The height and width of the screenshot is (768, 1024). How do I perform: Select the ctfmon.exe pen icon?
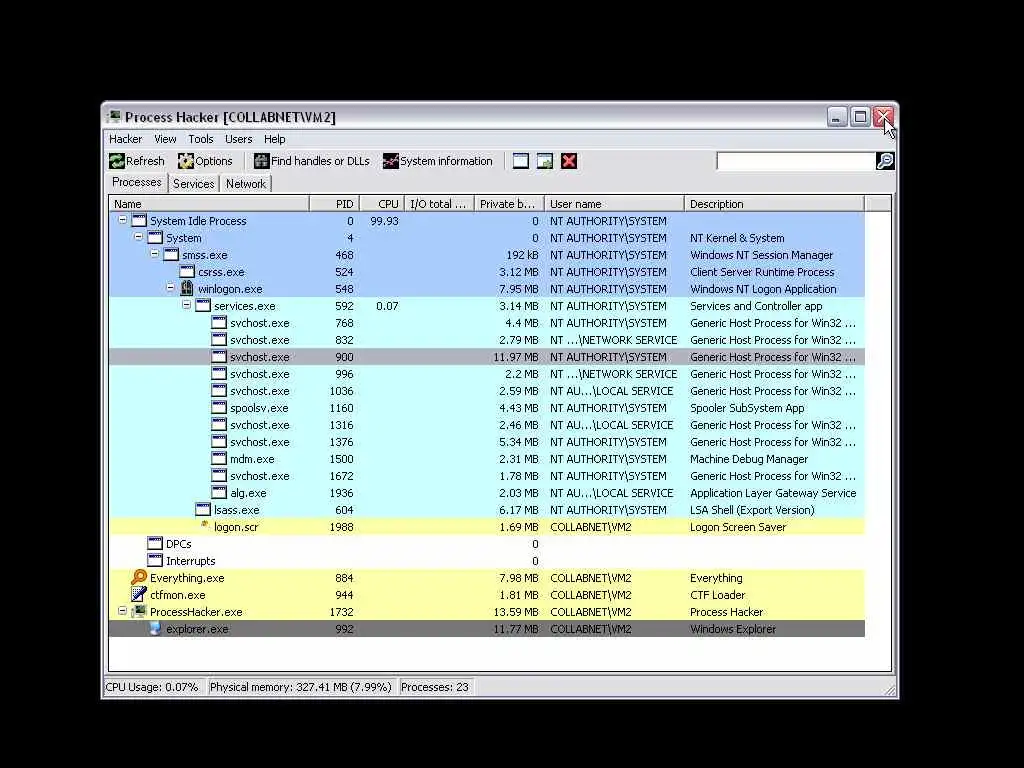[138, 594]
